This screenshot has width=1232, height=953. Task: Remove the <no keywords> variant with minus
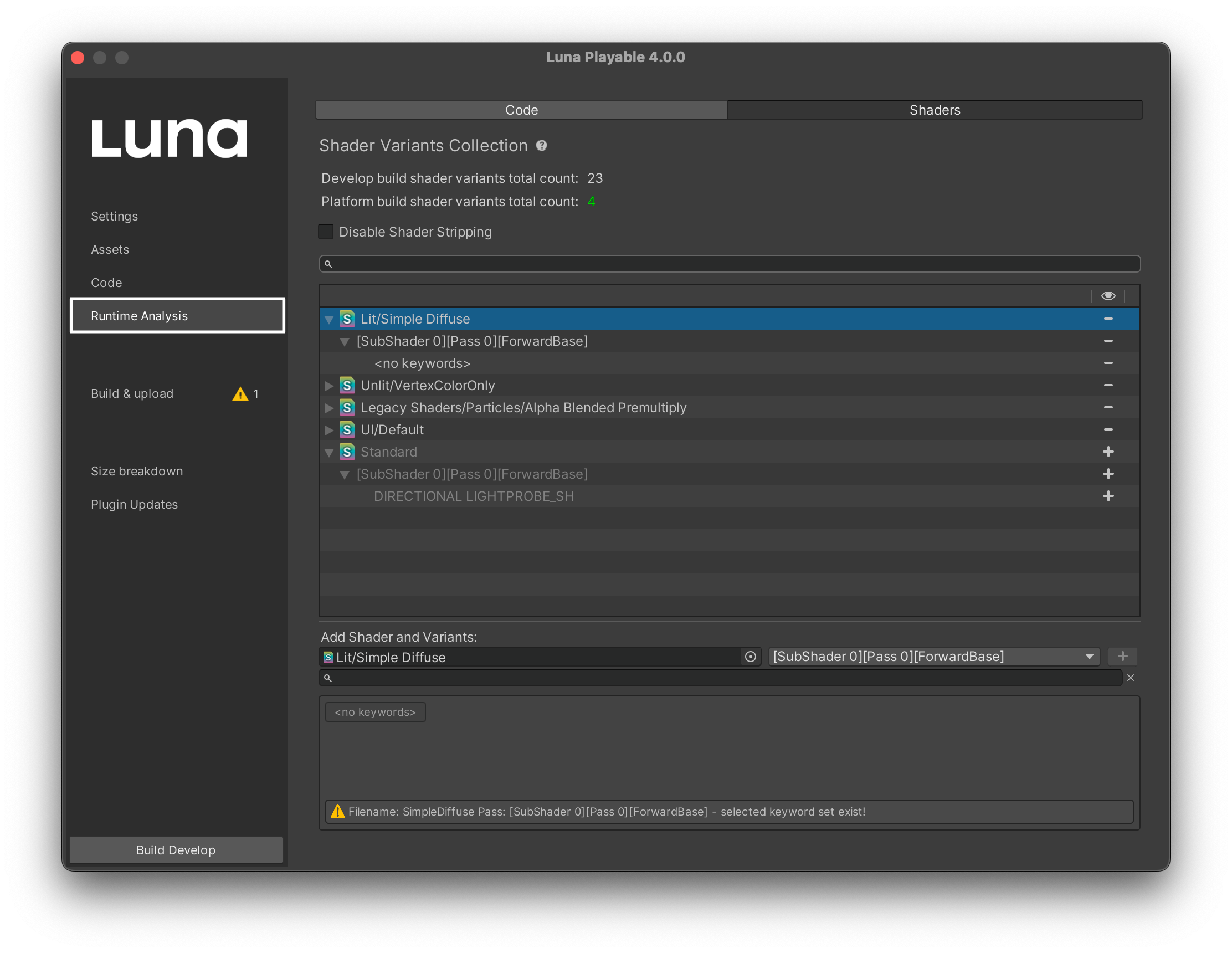pyautogui.click(x=1108, y=363)
